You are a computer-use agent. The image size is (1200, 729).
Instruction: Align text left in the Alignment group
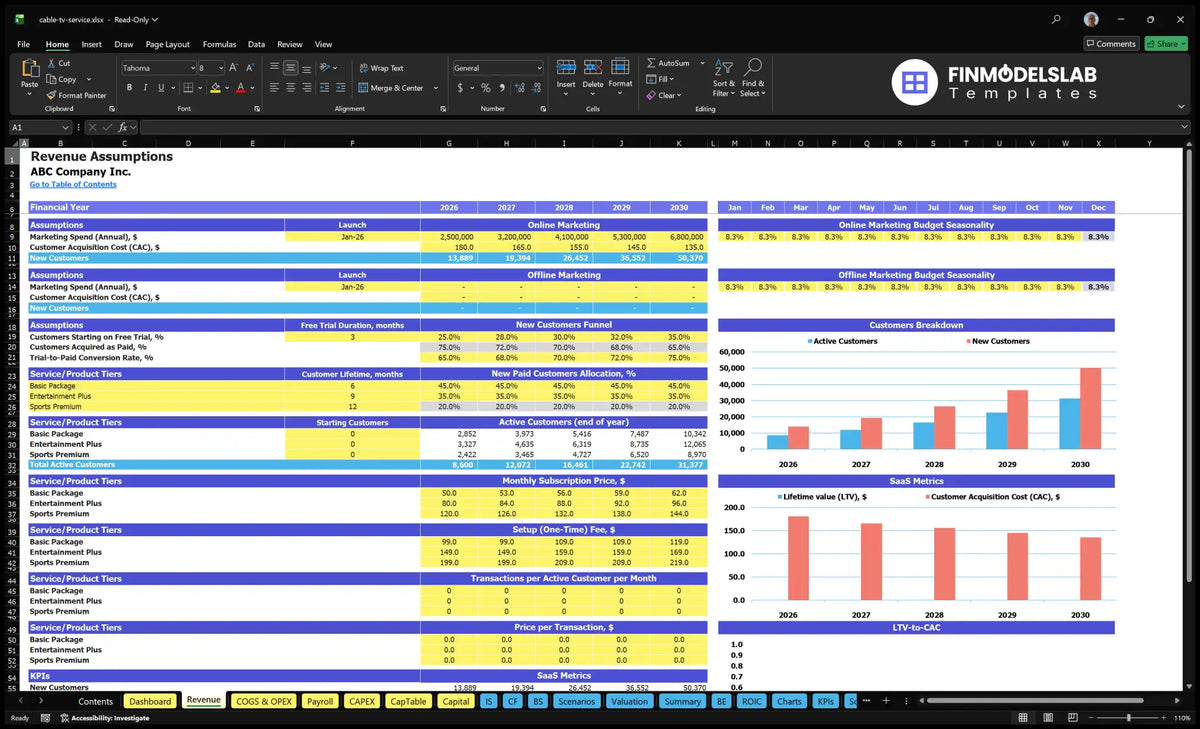click(274, 88)
